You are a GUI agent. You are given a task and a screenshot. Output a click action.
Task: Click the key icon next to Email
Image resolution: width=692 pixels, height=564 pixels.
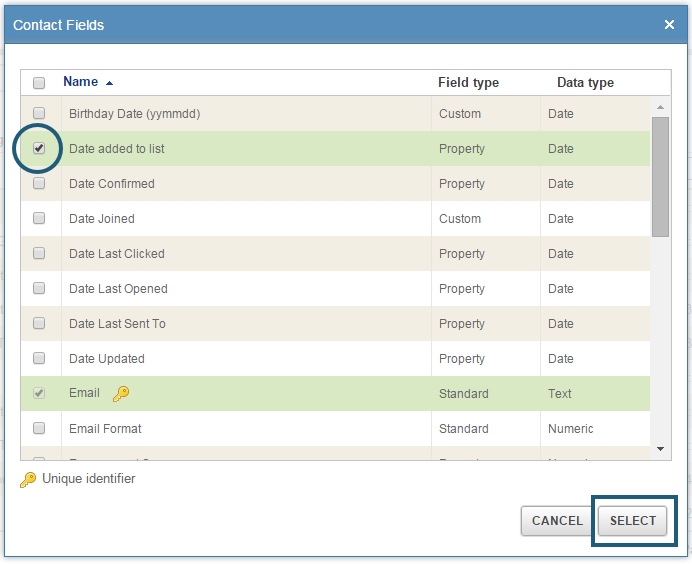(x=120, y=394)
